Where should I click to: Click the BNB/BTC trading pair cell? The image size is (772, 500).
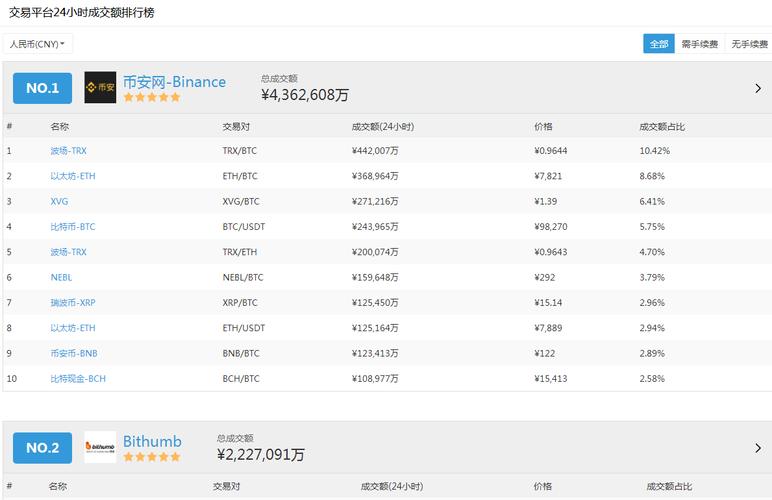pos(241,353)
